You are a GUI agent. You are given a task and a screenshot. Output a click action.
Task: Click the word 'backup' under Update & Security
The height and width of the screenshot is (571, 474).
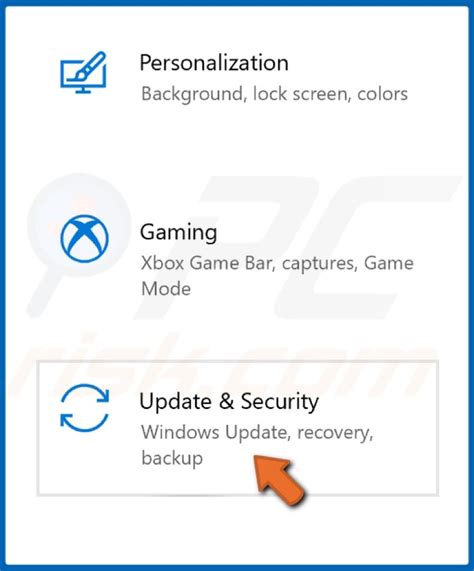pyautogui.click(x=172, y=458)
